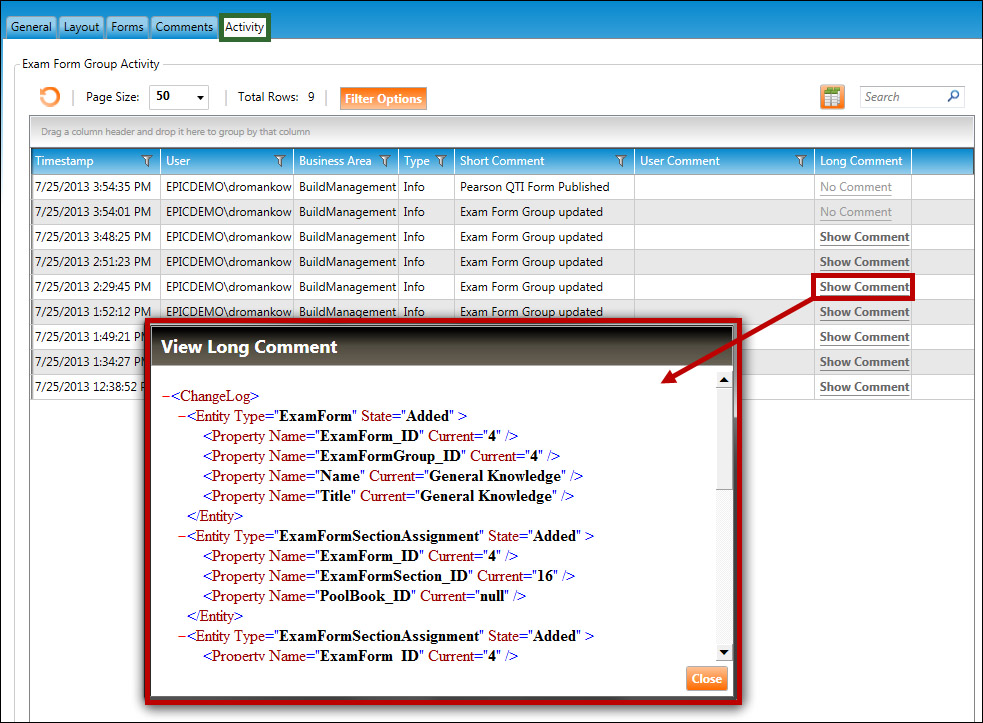Open the Timestamp column filter icon
This screenshot has height=723, width=983.
pyautogui.click(x=147, y=161)
